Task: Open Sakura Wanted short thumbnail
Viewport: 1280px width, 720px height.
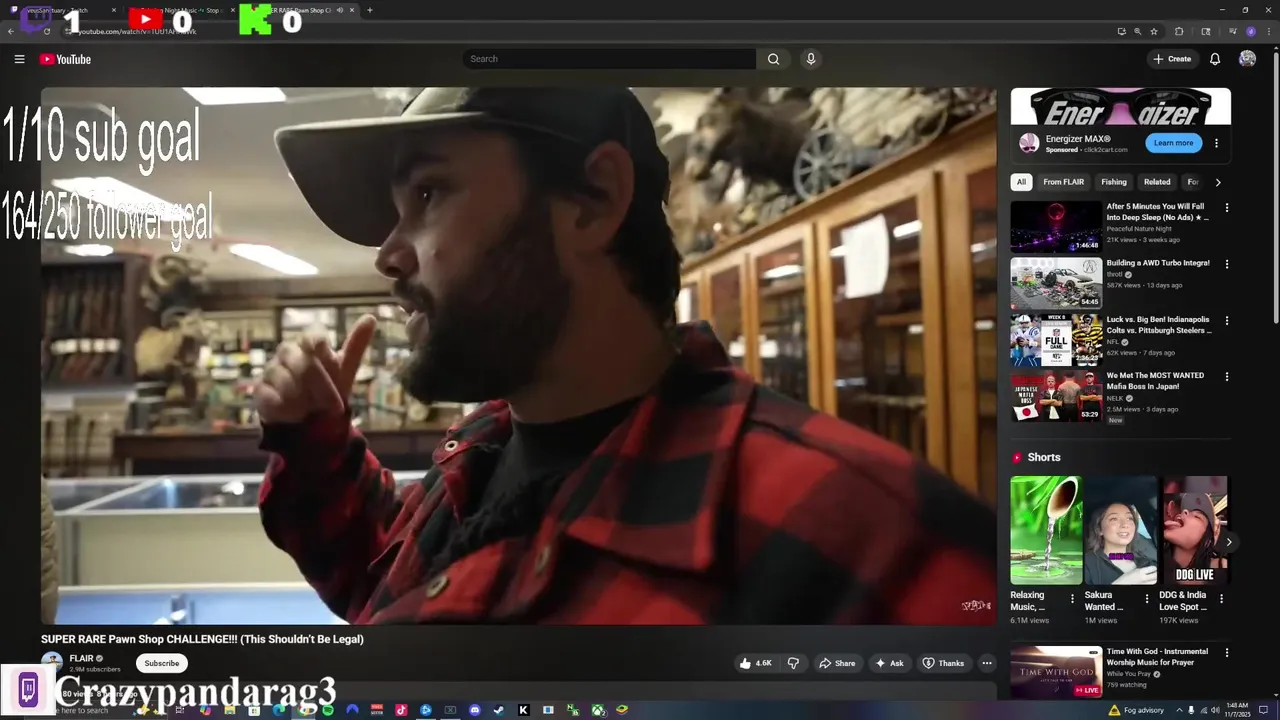Action: pos(1121,530)
